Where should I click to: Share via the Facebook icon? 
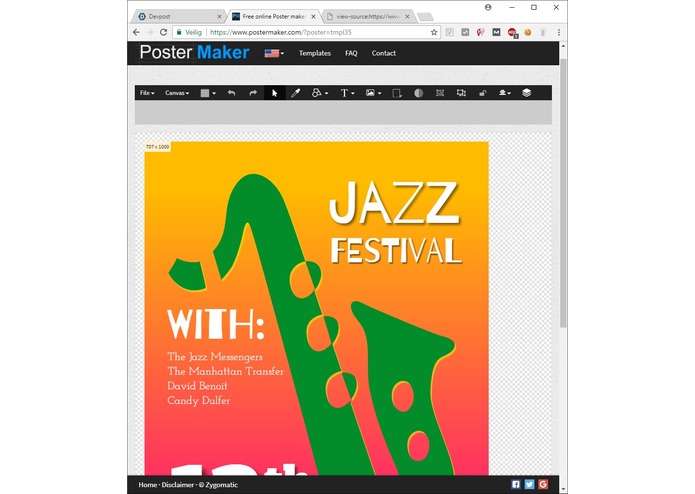(x=515, y=484)
